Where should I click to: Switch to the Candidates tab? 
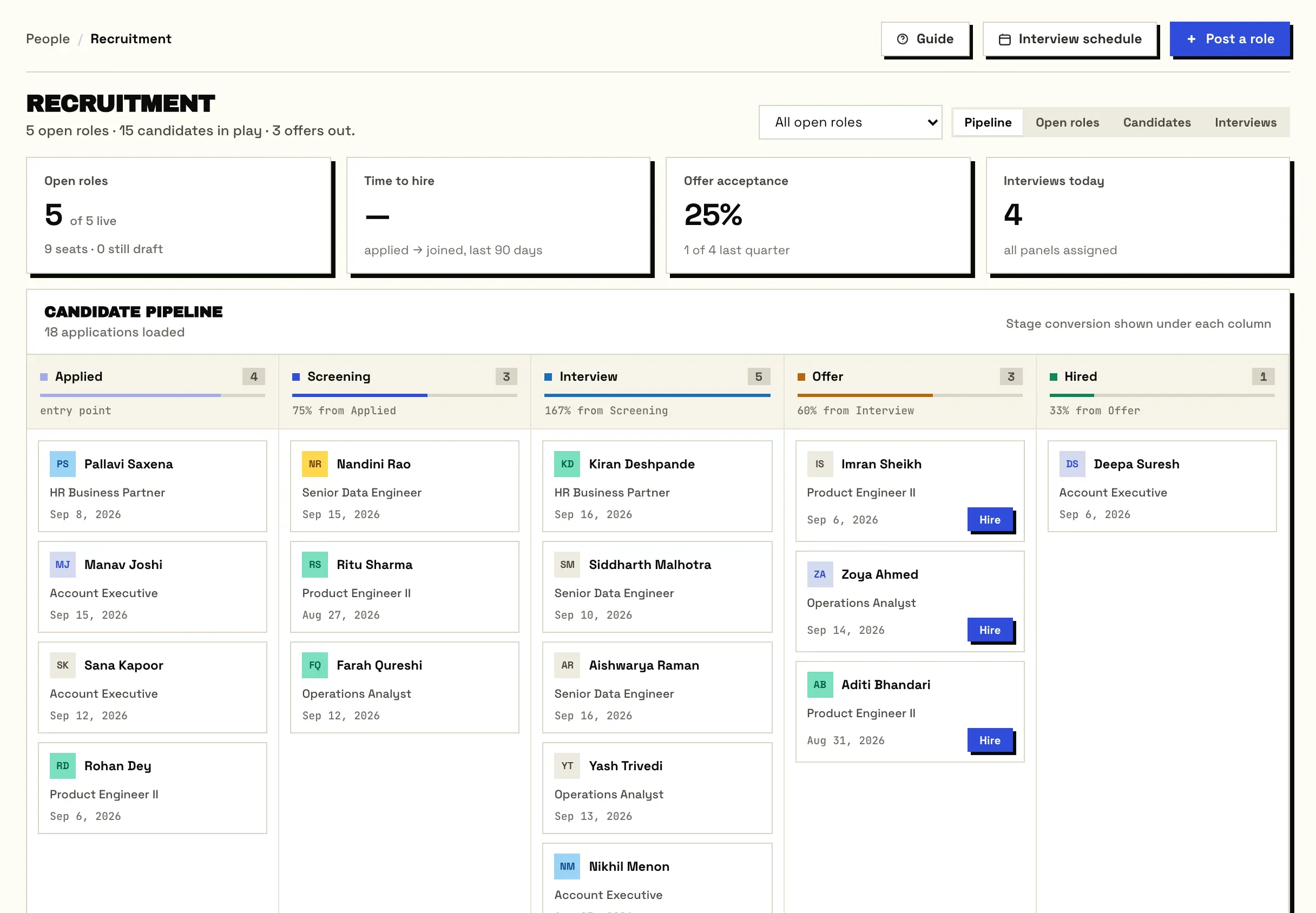coord(1157,122)
